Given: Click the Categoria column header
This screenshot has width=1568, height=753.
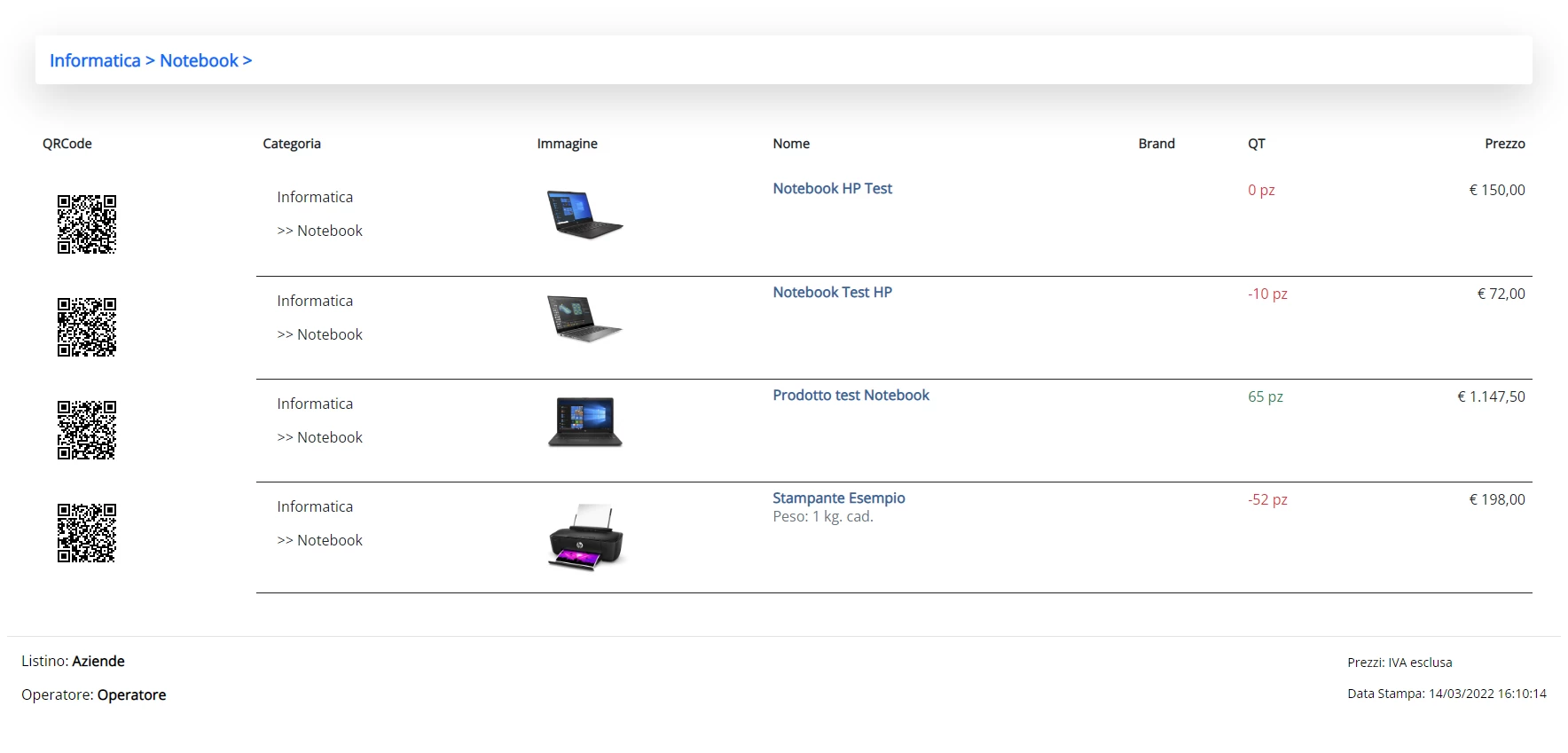Looking at the screenshot, I should click(292, 144).
